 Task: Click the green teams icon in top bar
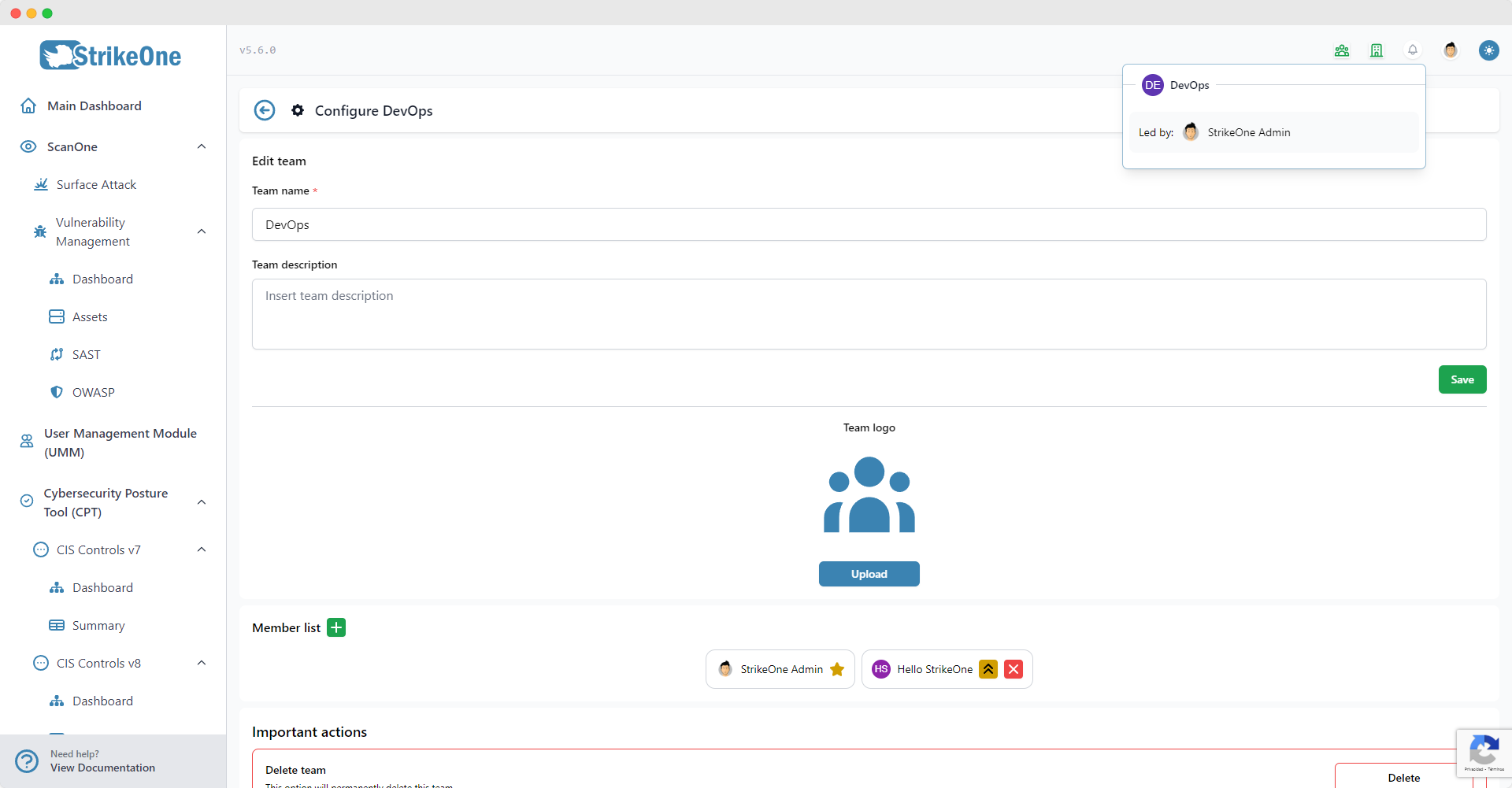click(1342, 50)
